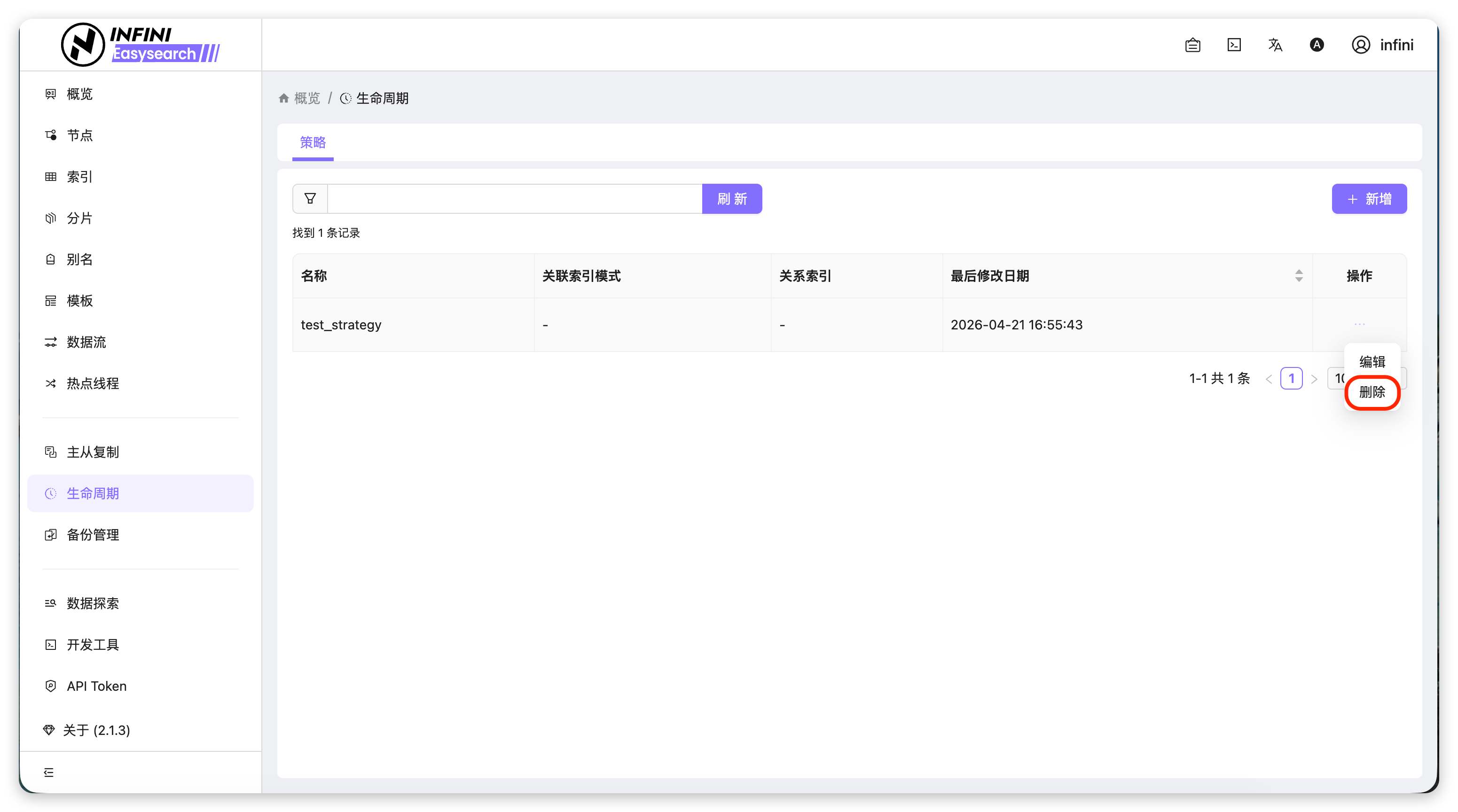Viewport: 1458px width, 812px height.
Task: Click the filter funnel icon
Action: (310, 199)
